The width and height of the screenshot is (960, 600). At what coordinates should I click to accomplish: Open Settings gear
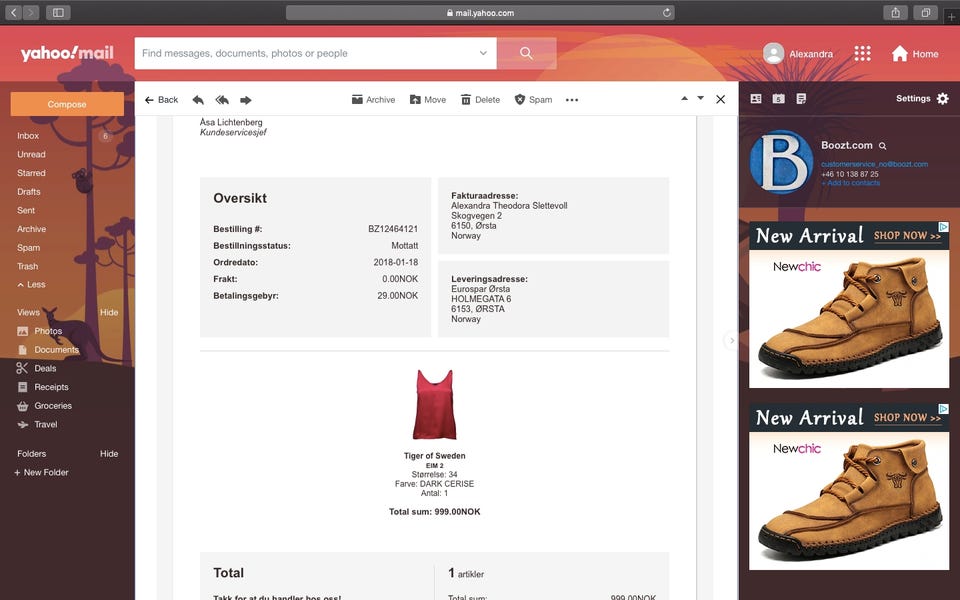[922, 99]
